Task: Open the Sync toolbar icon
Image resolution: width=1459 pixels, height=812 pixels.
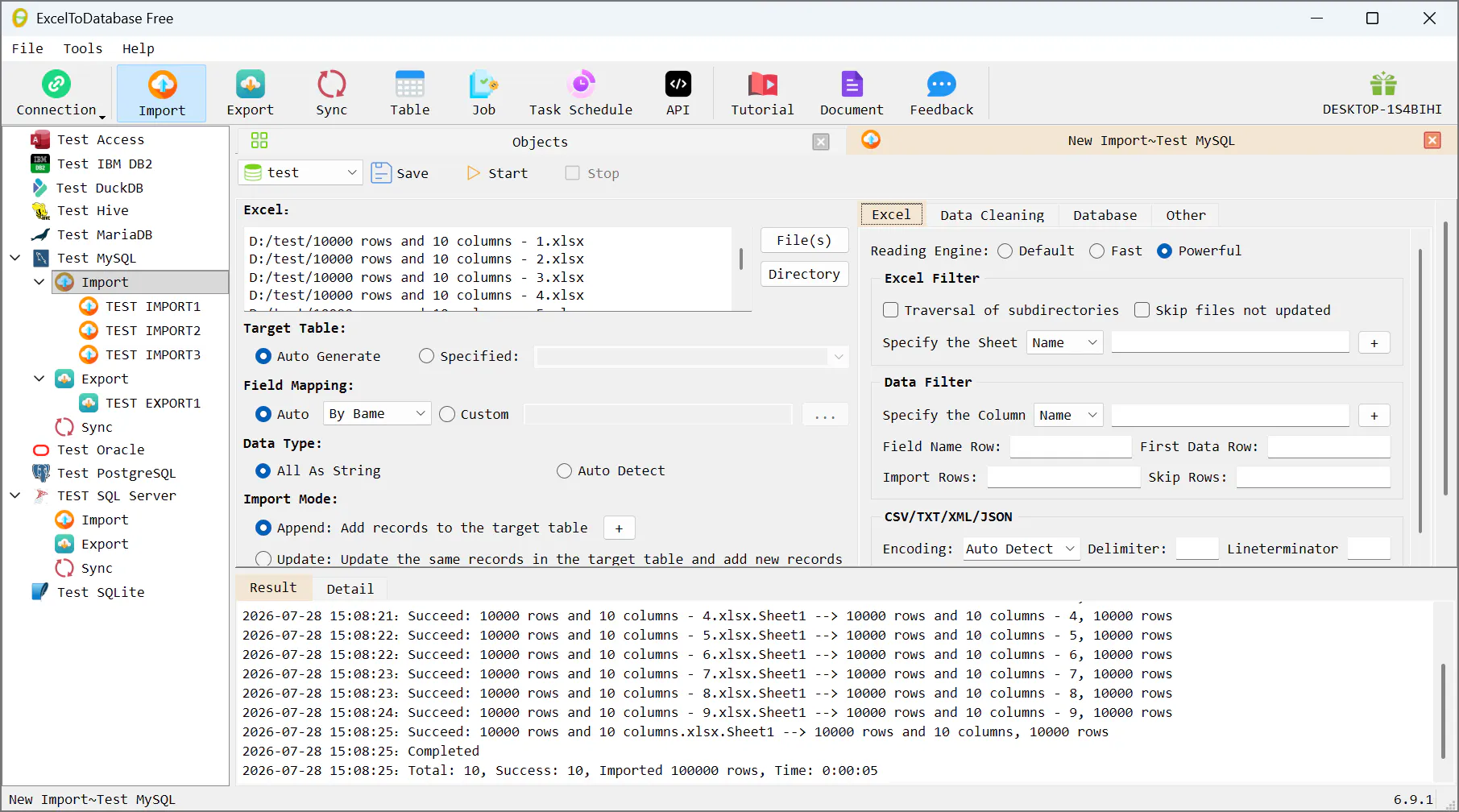Action: [331, 93]
